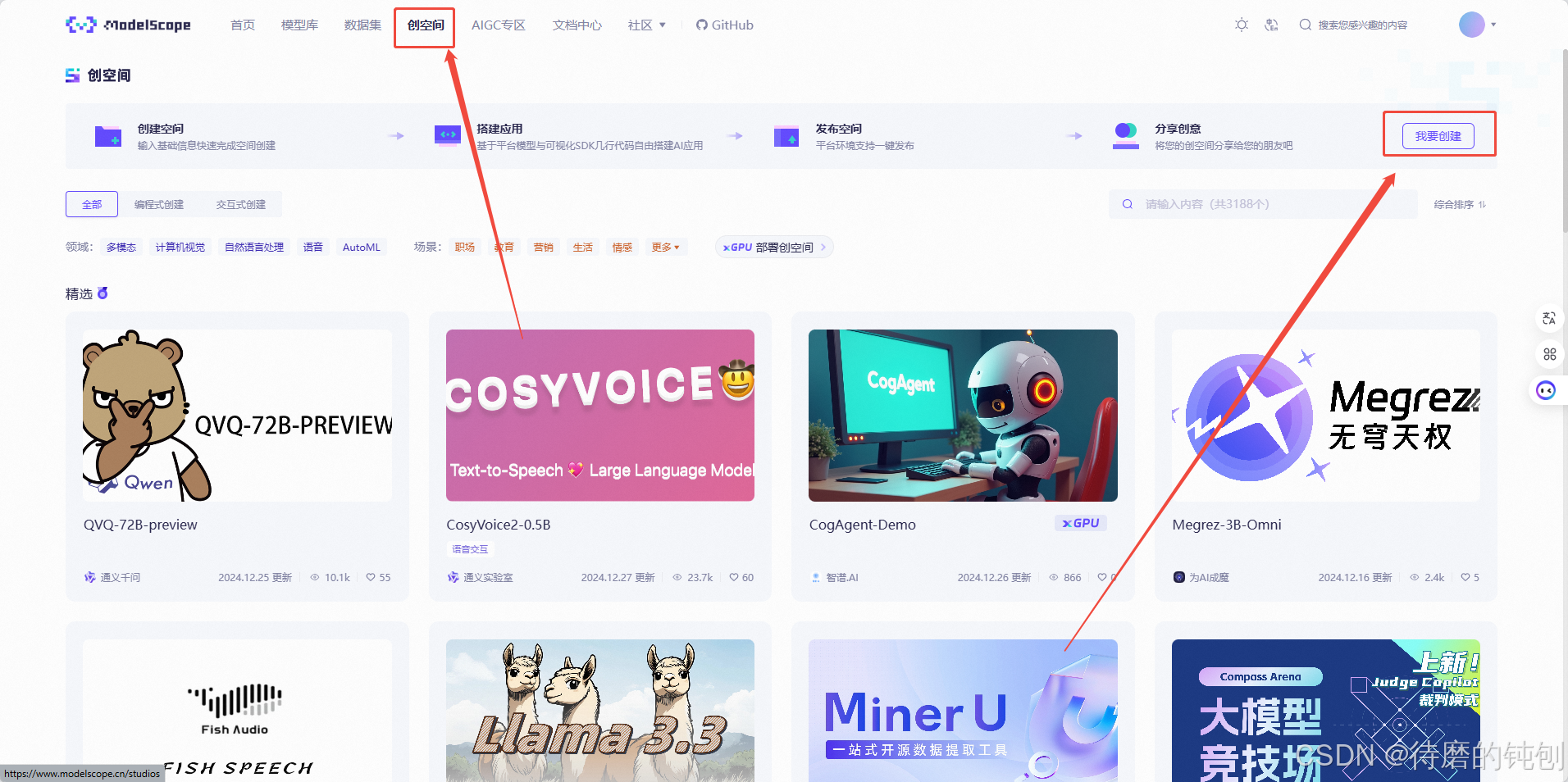
Task: Open the 数据集 nav item
Action: click(362, 25)
